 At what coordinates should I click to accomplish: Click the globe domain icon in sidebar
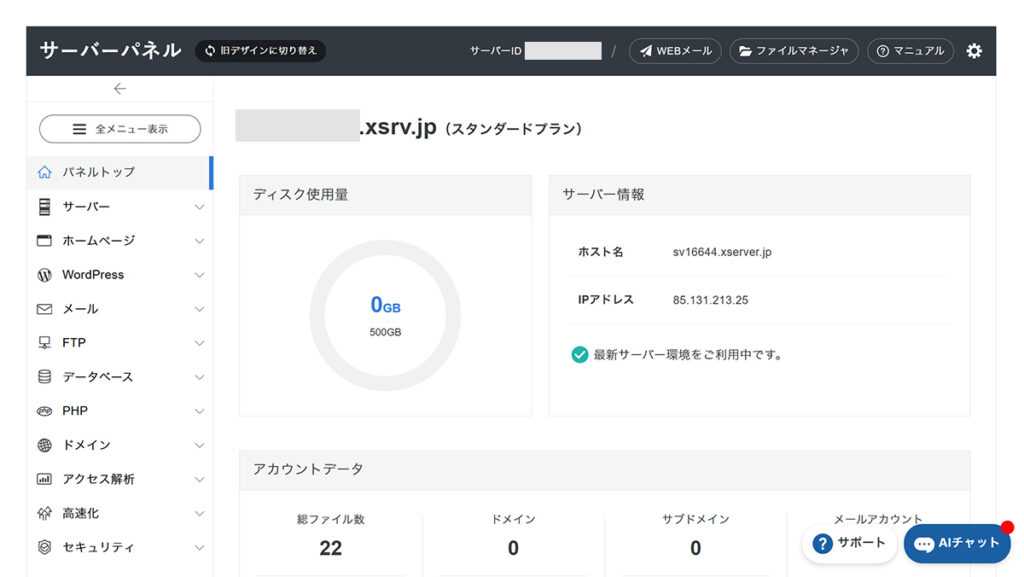coord(44,445)
